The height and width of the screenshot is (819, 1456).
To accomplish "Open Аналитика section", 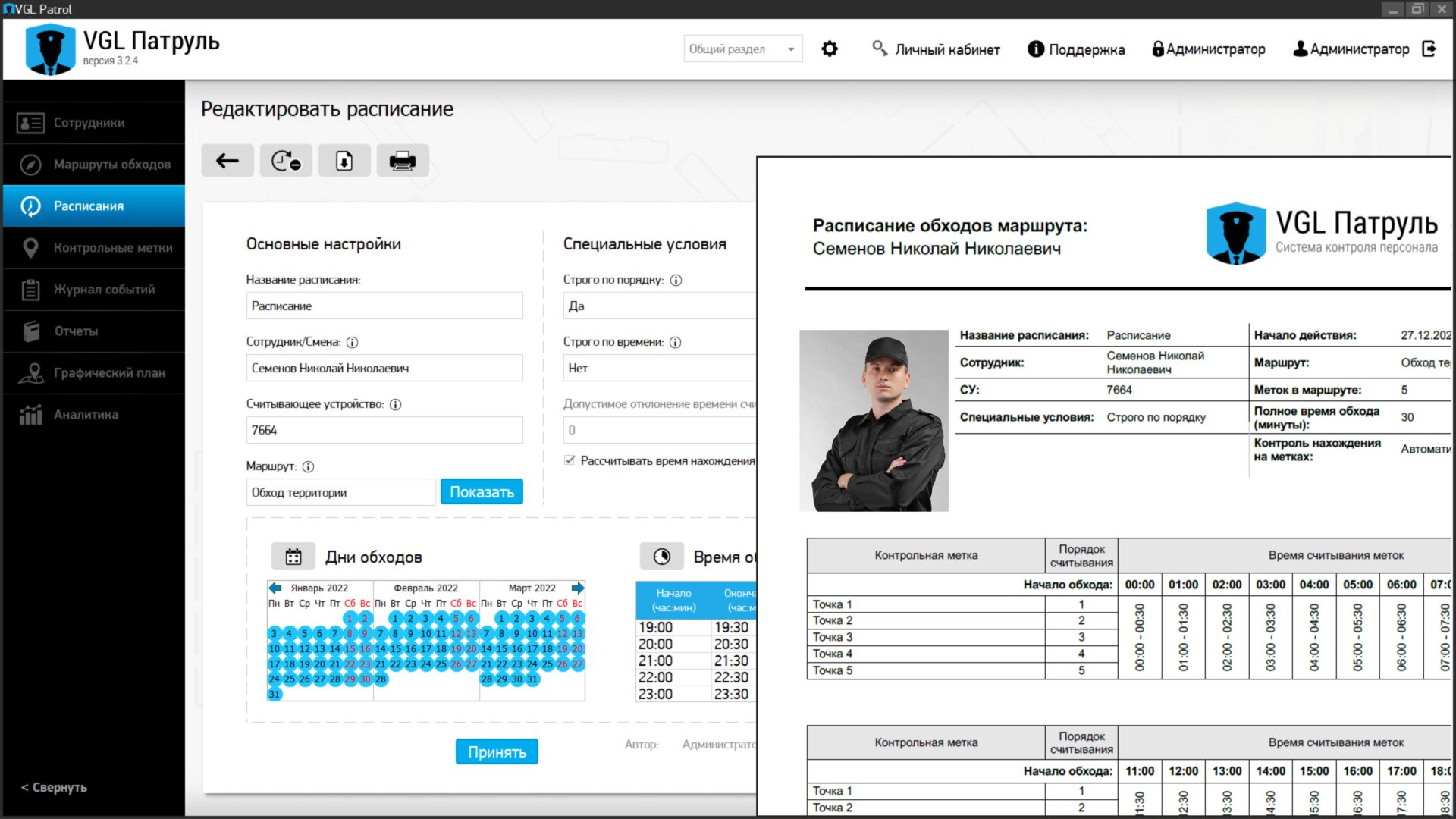I will click(94, 415).
